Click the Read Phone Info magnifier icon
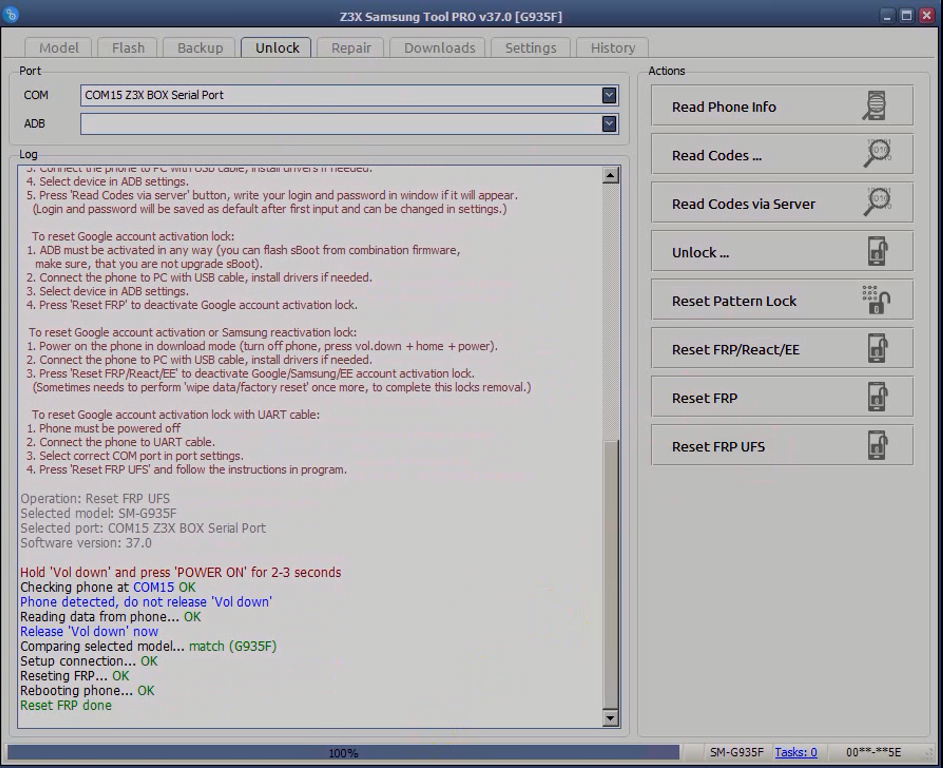 tap(874, 106)
